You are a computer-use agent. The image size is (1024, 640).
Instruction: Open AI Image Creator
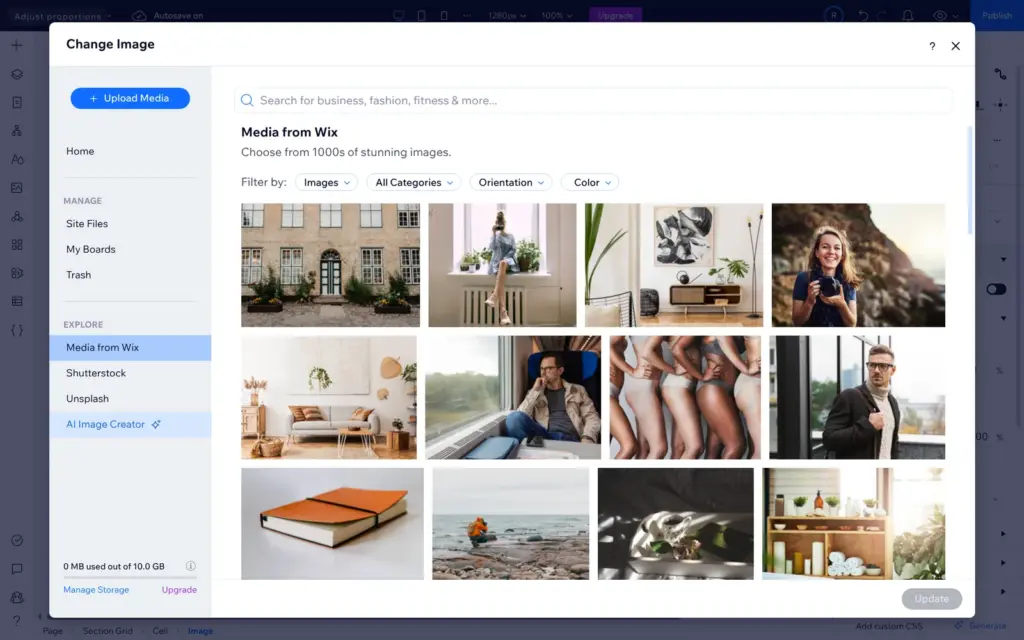pyautogui.click(x=130, y=424)
